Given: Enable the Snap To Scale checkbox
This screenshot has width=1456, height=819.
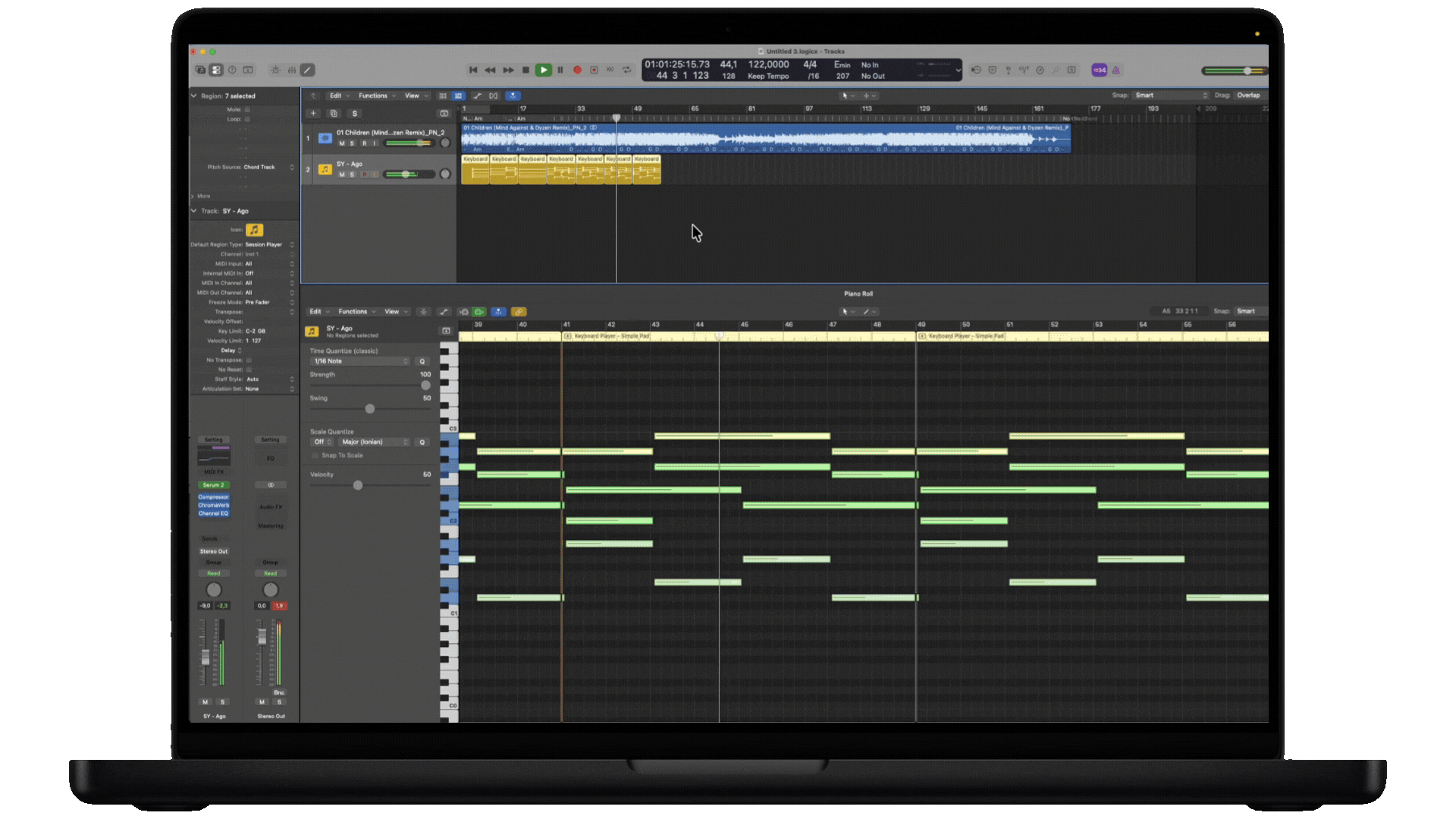Looking at the screenshot, I should [x=315, y=456].
